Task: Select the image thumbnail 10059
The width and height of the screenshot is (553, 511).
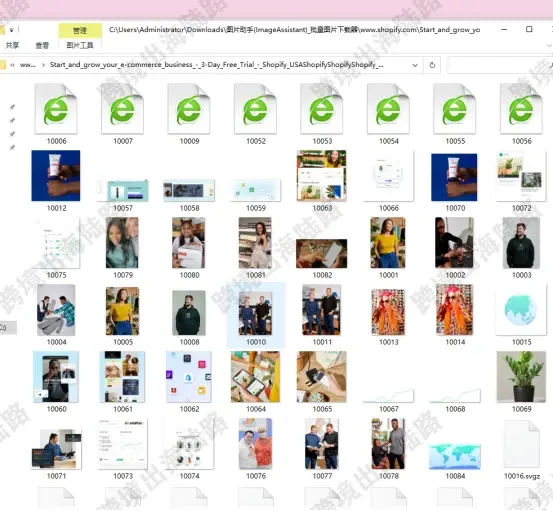Action: click(255, 190)
